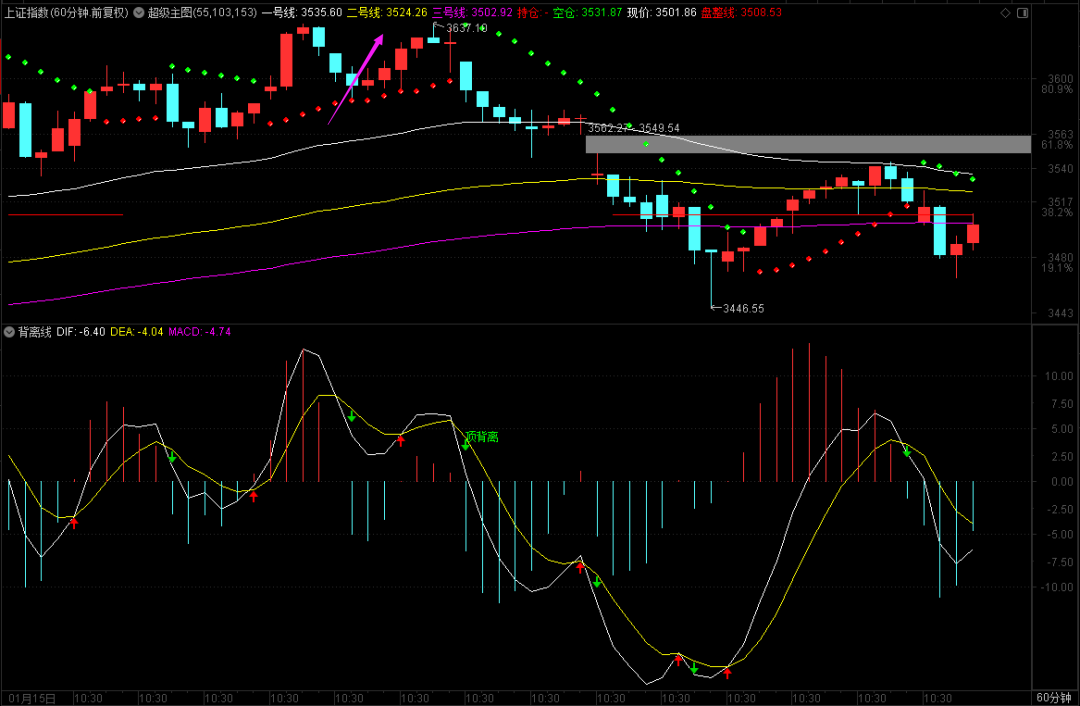Image resolution: width=1080 pixels, height=706 pixels.
Task: Click the 二号线: 3524.26 value
Action: click(x=387, y=12)
